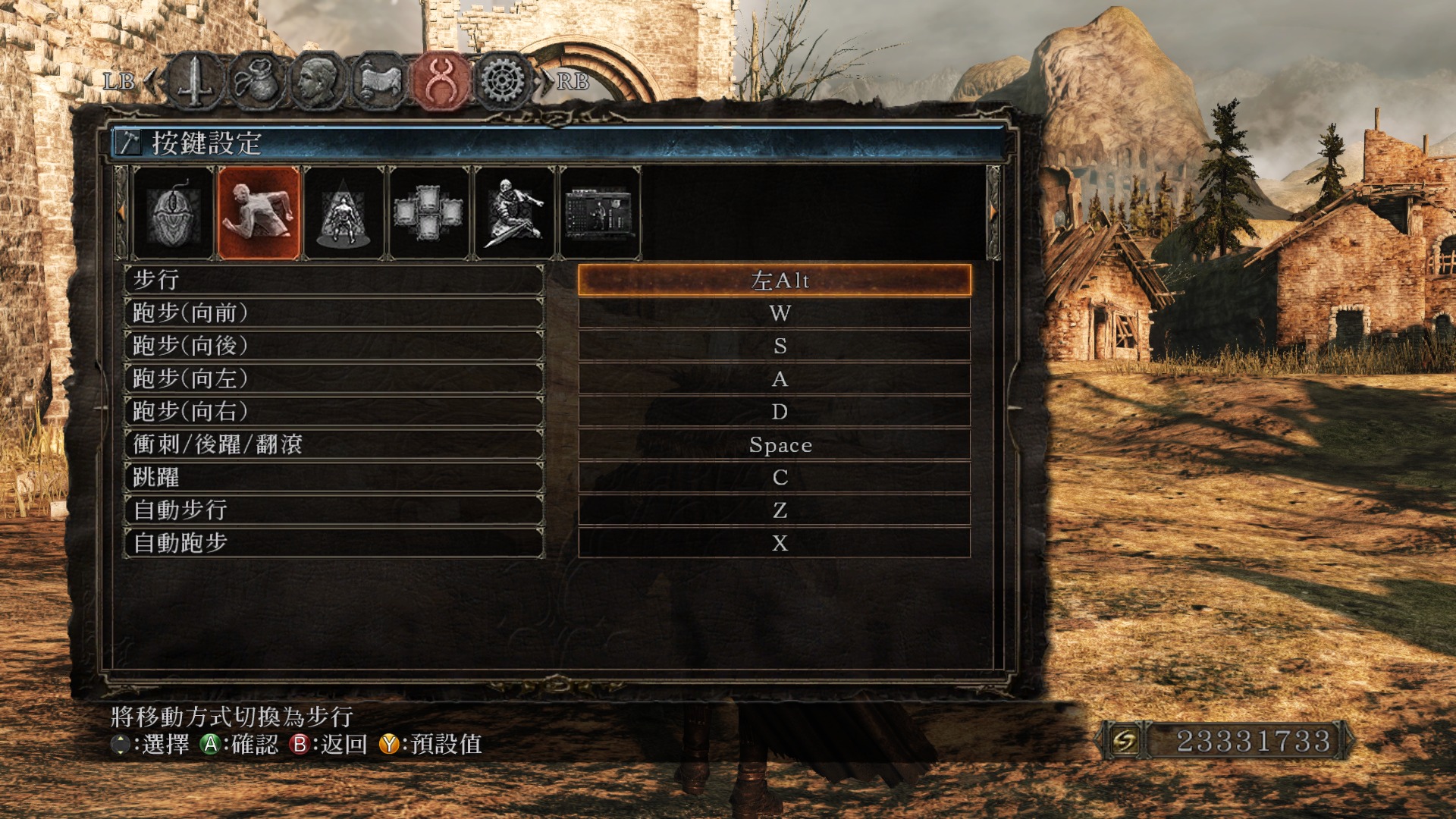Click the left category scroll arrow
Screen dimensions: 1456x819
(x=121, y=214)
